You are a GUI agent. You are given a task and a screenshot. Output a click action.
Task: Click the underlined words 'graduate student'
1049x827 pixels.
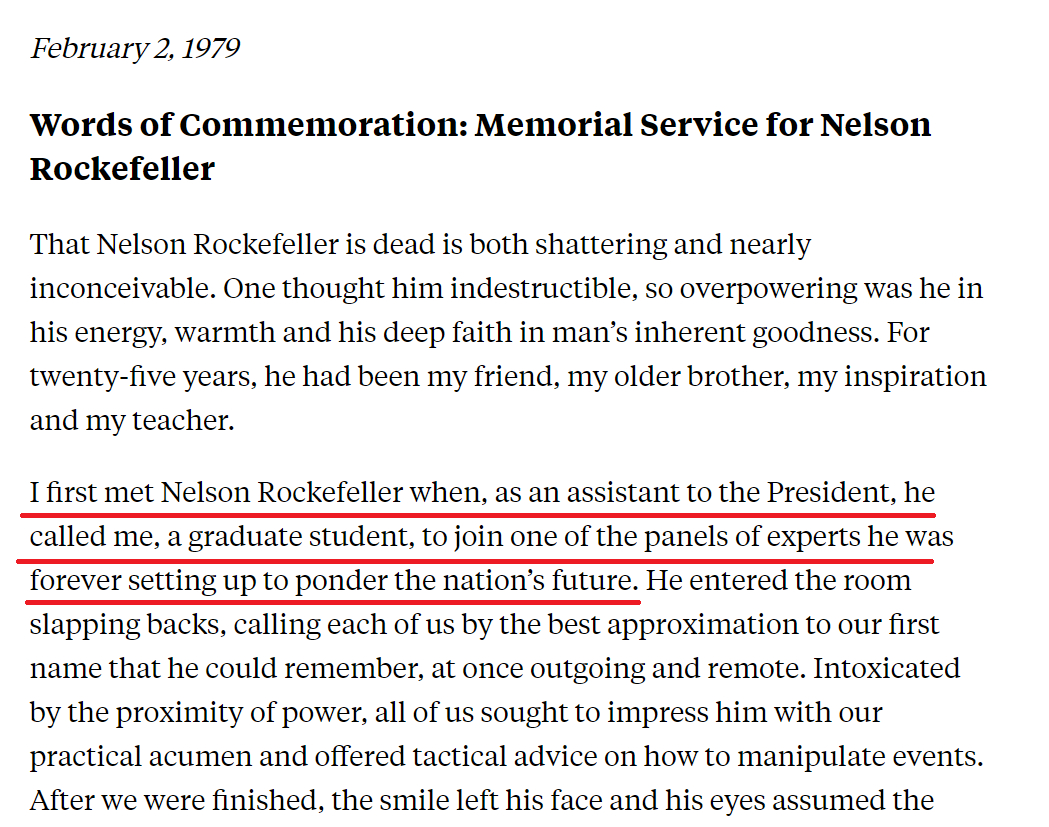coord(298,537)
